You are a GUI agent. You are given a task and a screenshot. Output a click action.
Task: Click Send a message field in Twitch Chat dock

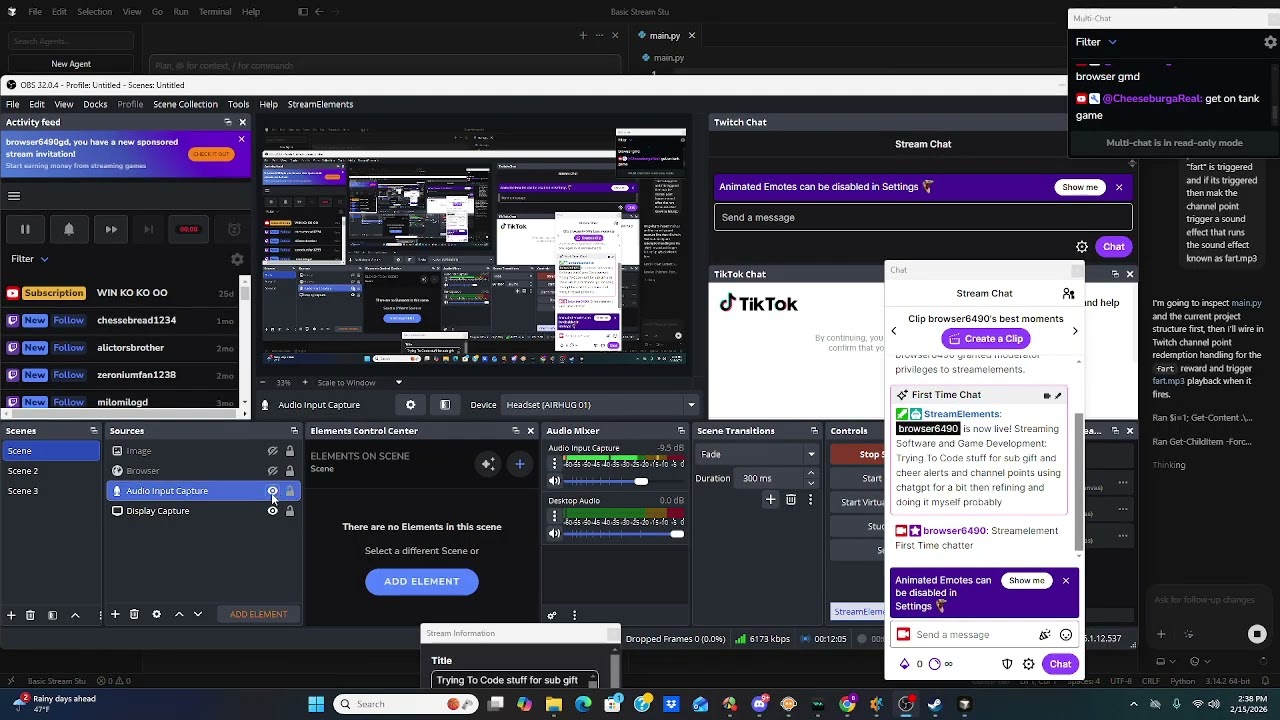pyautogui.click(x=923, y=217)
